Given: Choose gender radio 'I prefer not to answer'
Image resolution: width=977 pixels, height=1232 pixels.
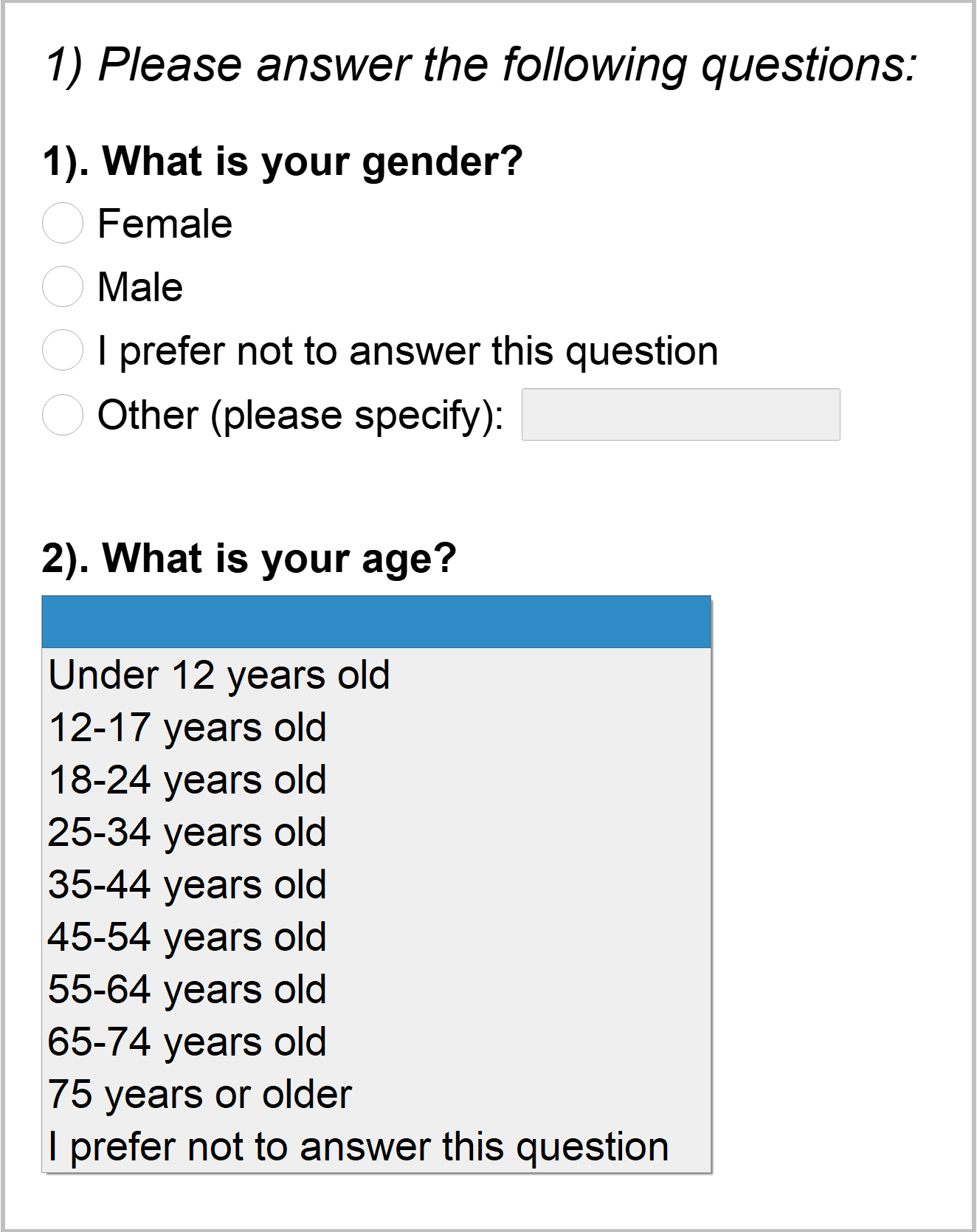Looking at the screenshot, I should 63,350.
